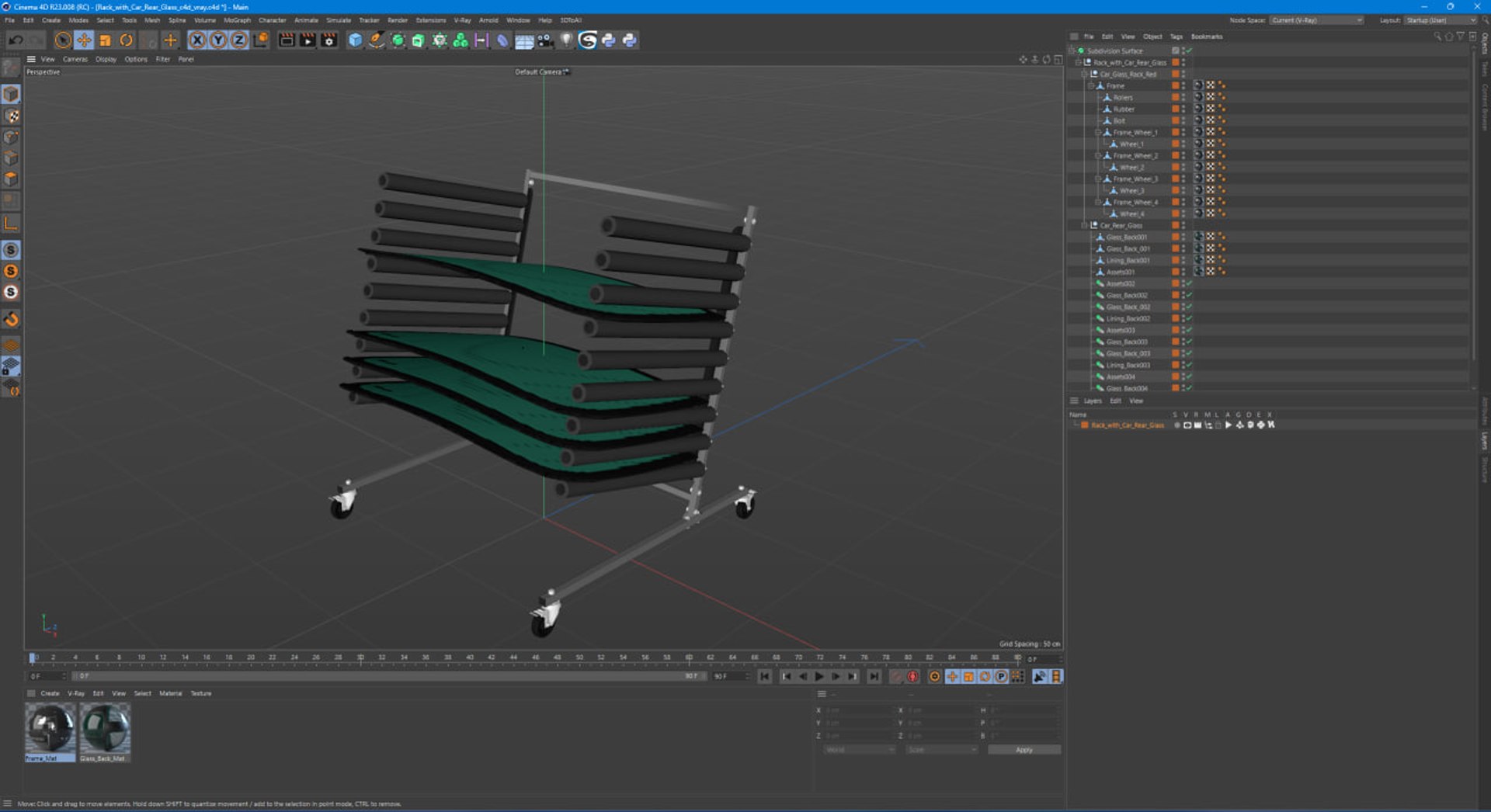Click the Undo arrow icon
Image resolution: width=1491 pixels, height=812 pixels.
(16, 40)
